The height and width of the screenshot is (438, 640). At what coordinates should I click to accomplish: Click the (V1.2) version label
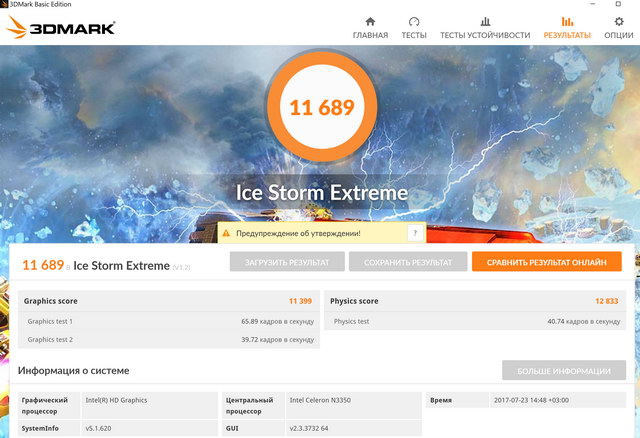click(181, 267)
